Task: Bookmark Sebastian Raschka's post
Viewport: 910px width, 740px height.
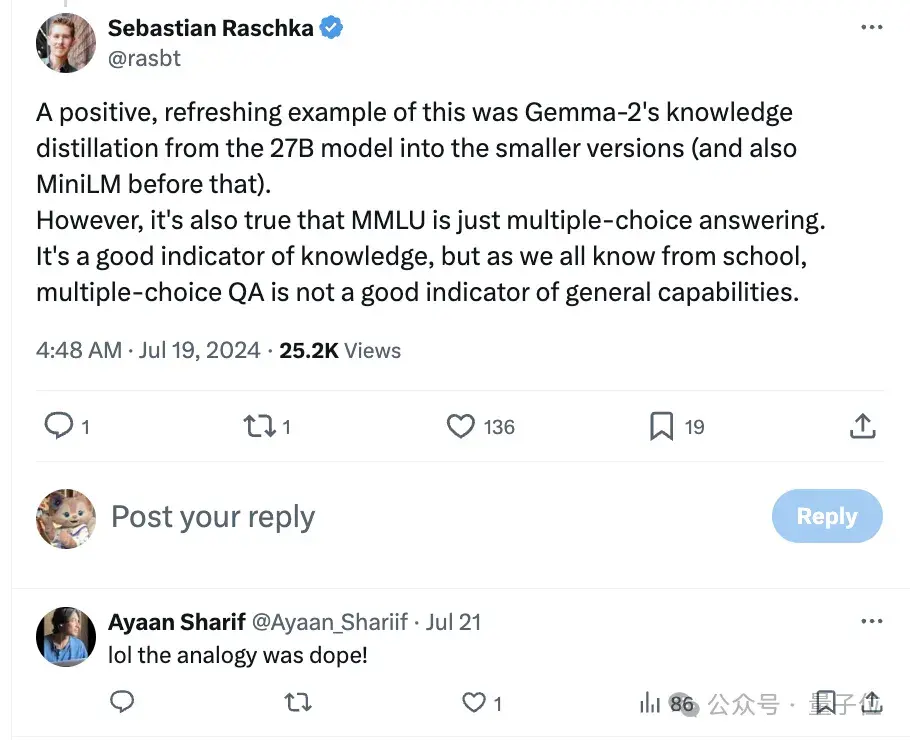Action: coord(661,427)
